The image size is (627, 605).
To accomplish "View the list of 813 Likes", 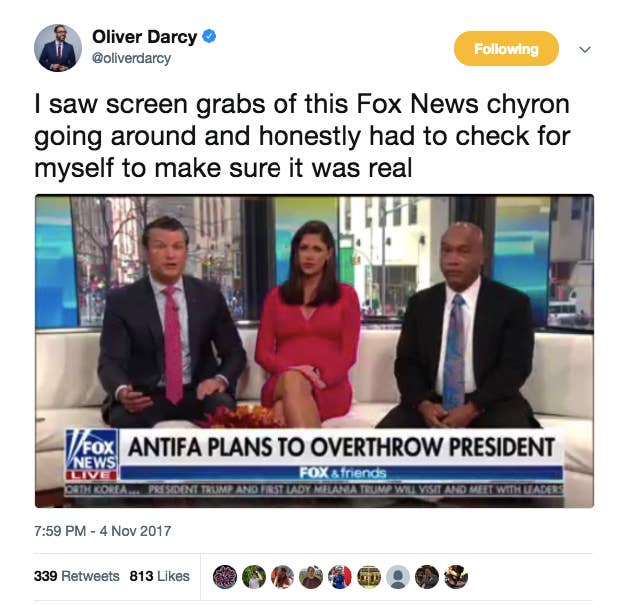I will (x=160, y=576).
